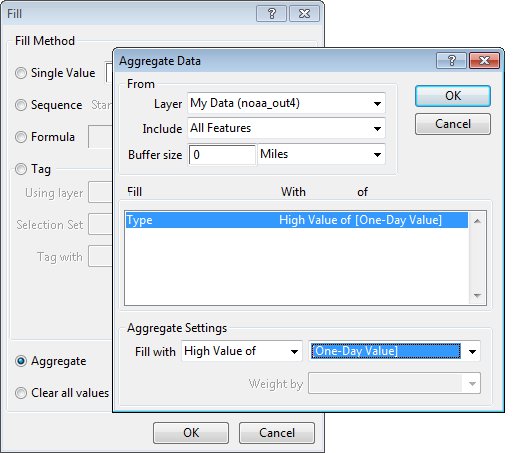
Task: Click Cancel in the Fill dialog
Action: (x=277, y=433)
